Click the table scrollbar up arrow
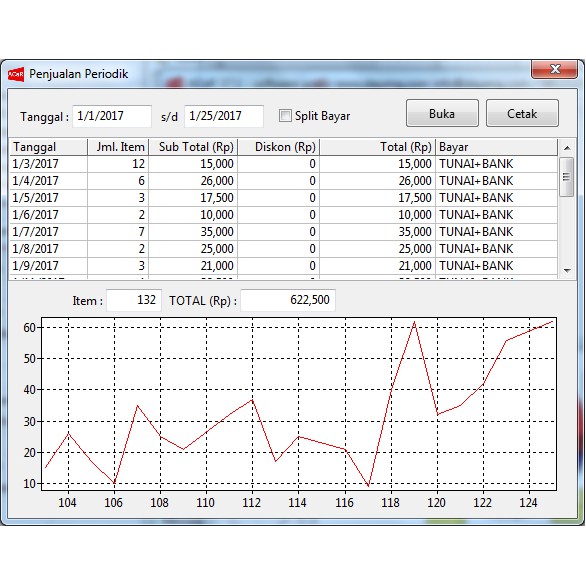The image size is (586, 586). (567, 148)
